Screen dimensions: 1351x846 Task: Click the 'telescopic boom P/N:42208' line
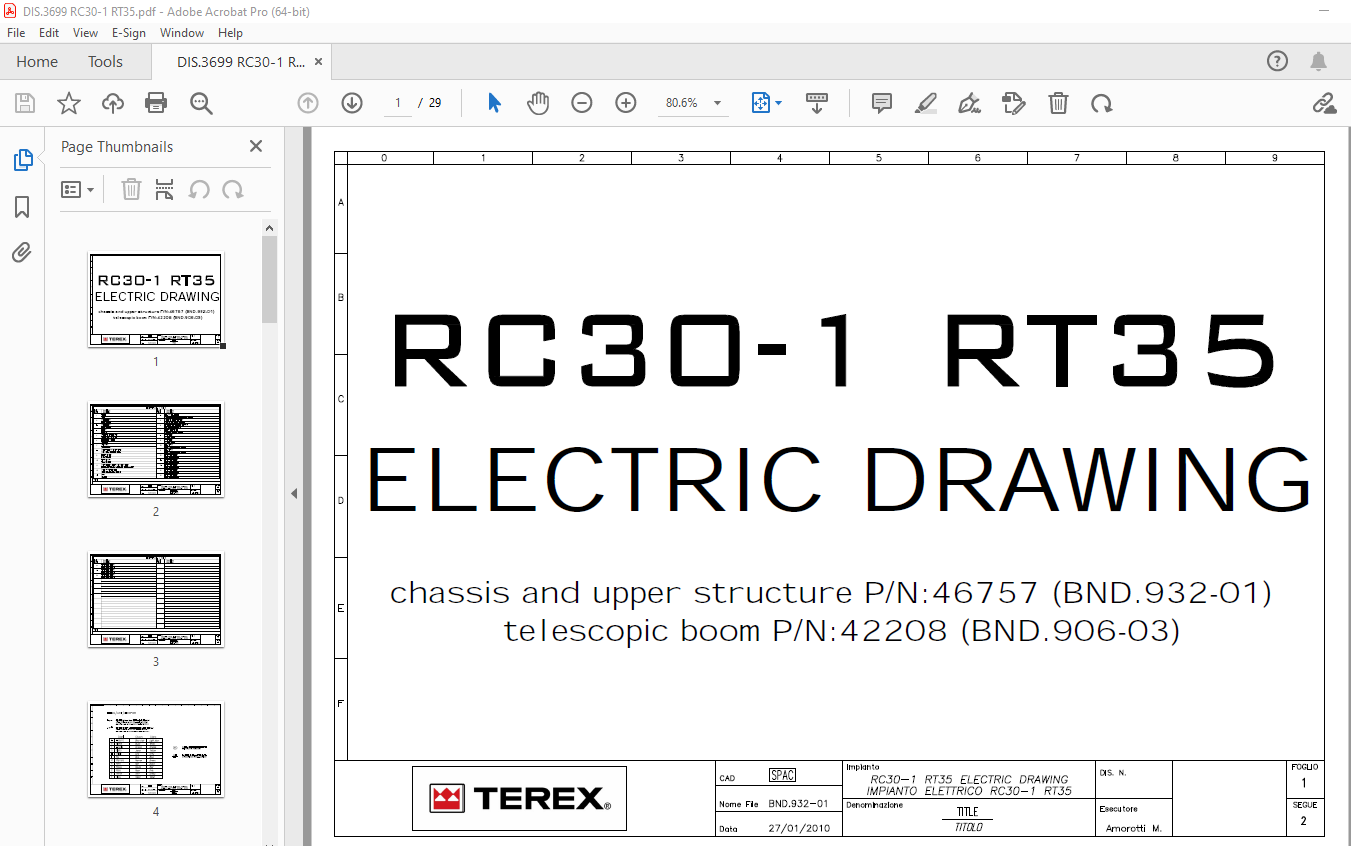pos(841,631)
